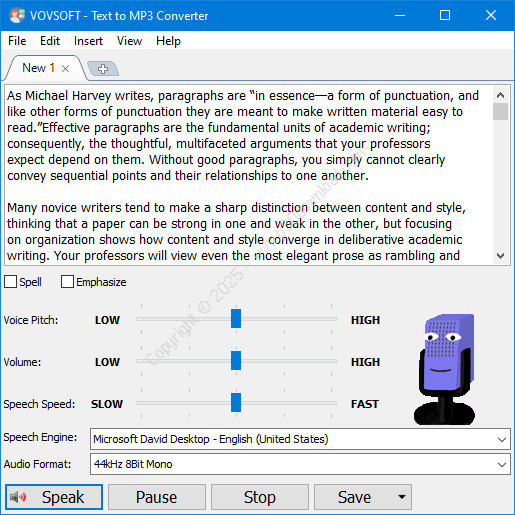Click the speaker icon on Speak button
Image resolution: width=515 pixels, height=515 pixels.
18,497
